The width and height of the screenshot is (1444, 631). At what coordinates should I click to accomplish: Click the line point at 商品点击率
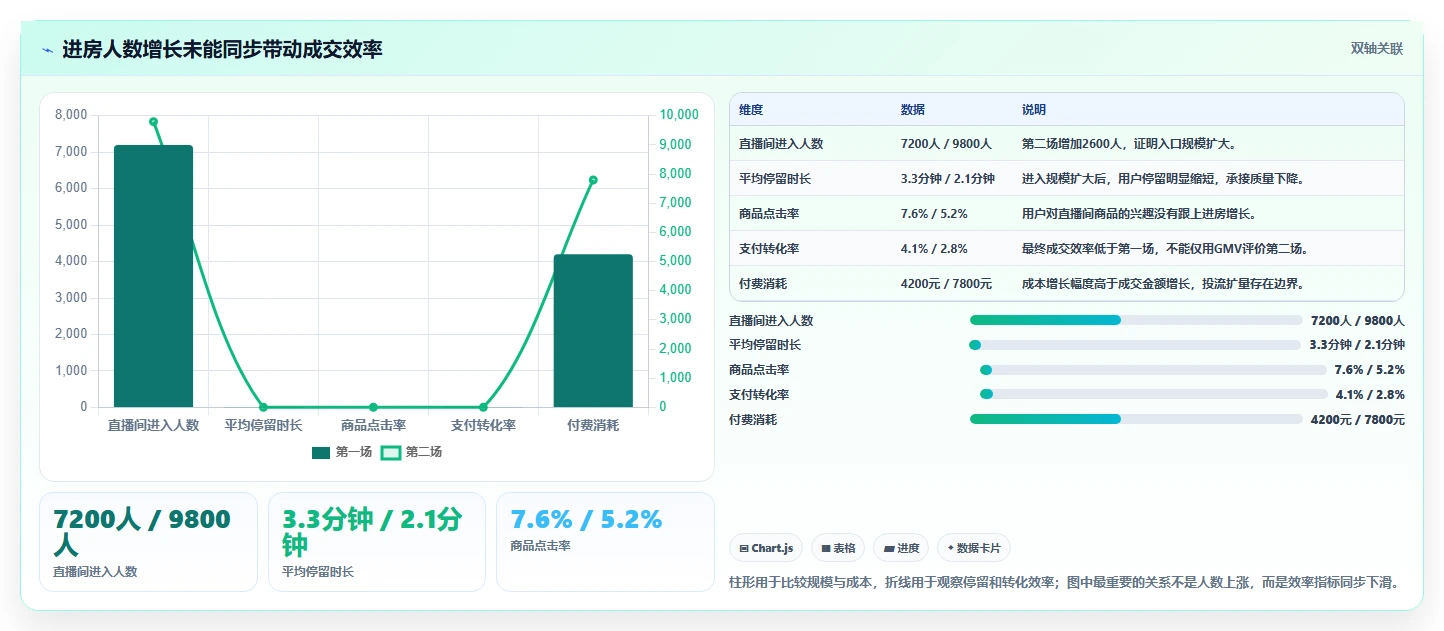(373, 407)
